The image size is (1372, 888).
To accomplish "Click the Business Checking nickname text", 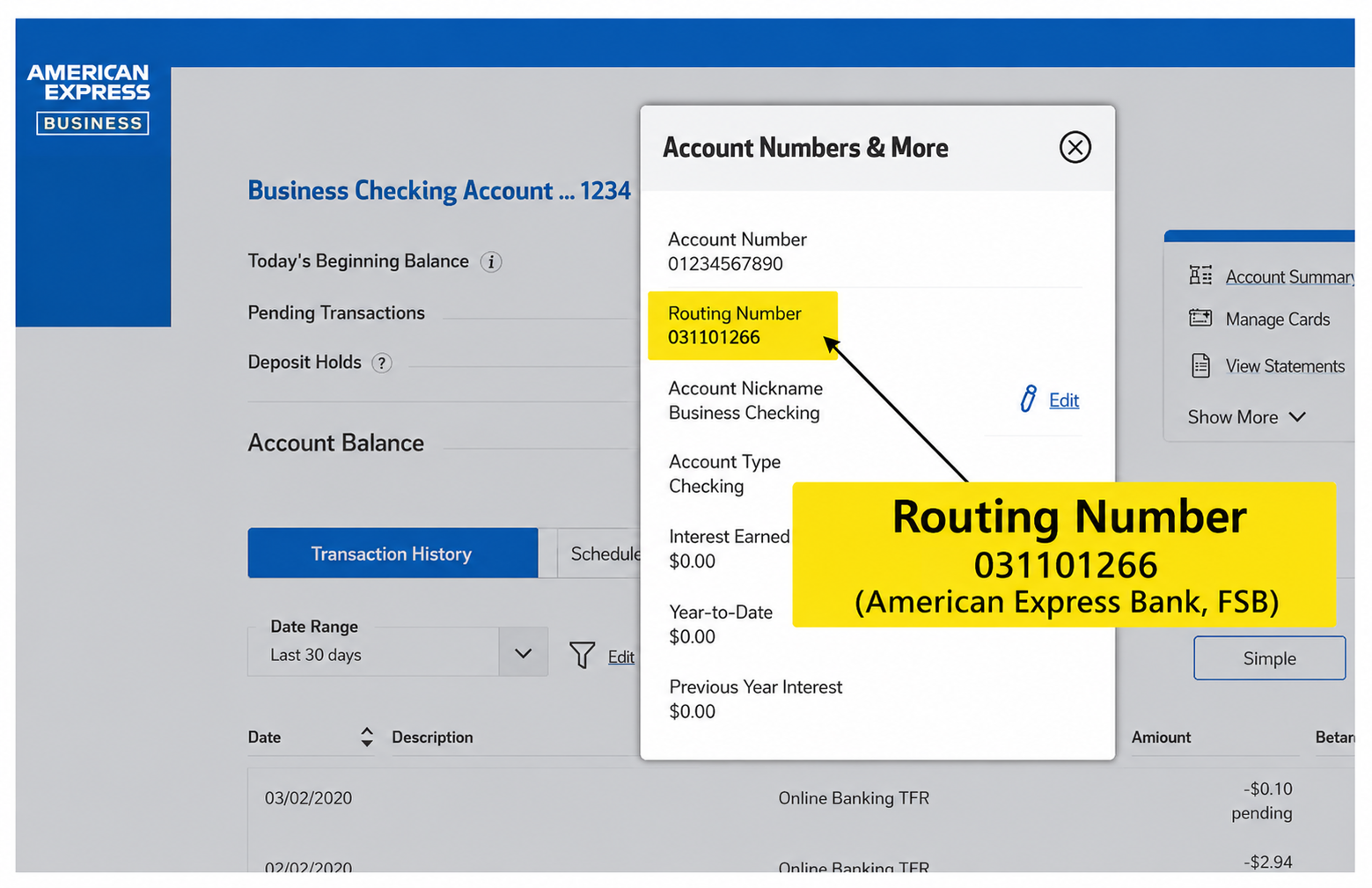I will point(745,413).
